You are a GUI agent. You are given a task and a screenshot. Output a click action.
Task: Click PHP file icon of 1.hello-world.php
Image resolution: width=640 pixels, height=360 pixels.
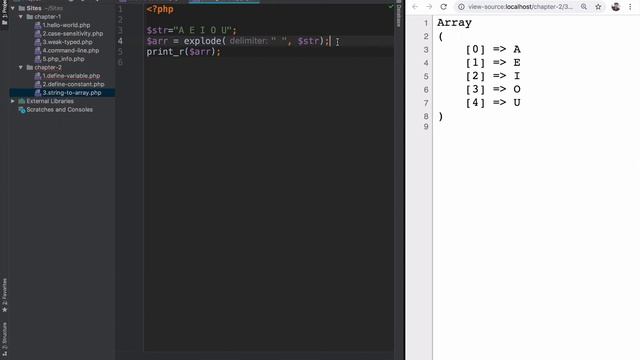(x=38, y=25)
